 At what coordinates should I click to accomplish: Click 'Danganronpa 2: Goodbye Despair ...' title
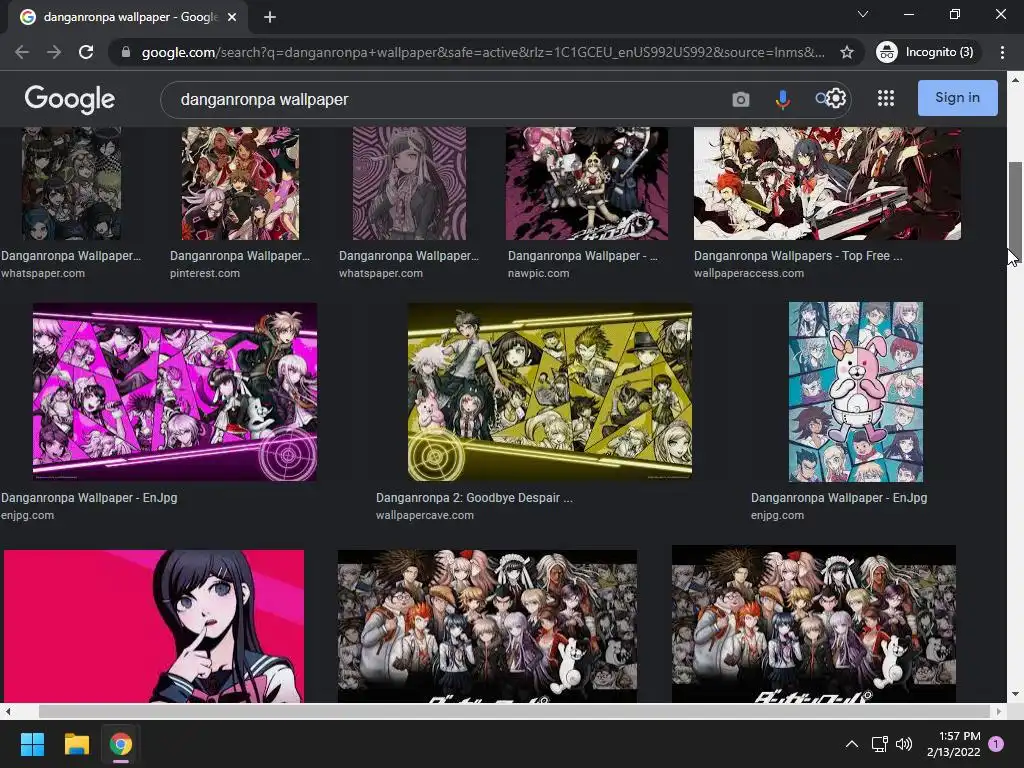(x=474, y=498)
